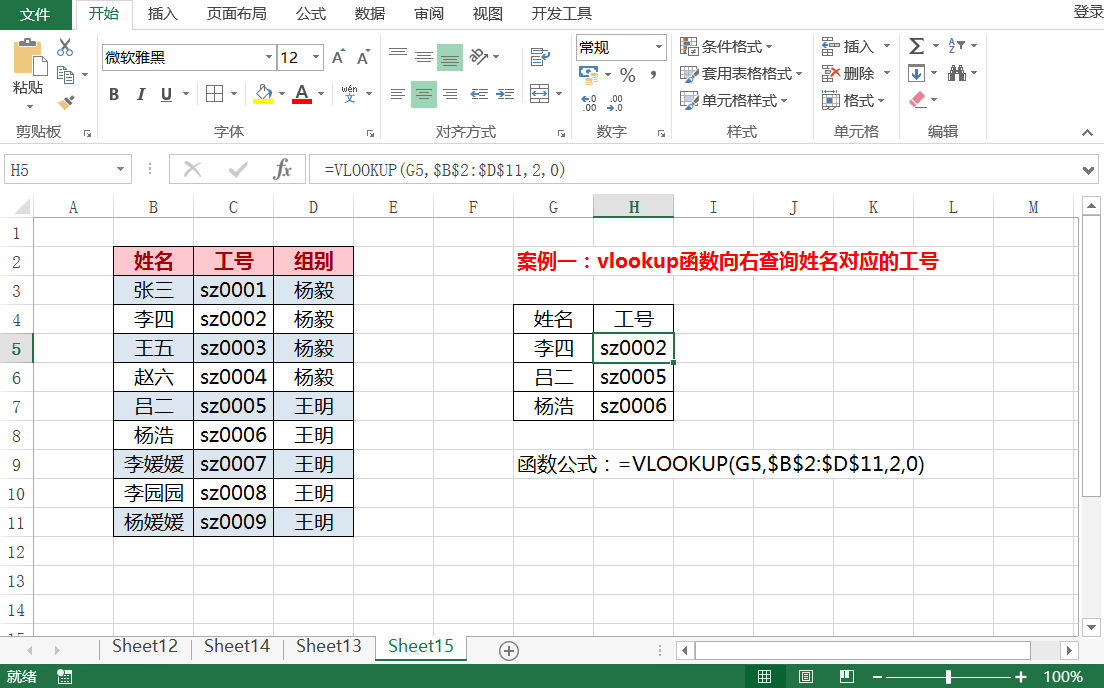Increase indent of cell
Screen dimensions: 1104x688
[505, 94]
